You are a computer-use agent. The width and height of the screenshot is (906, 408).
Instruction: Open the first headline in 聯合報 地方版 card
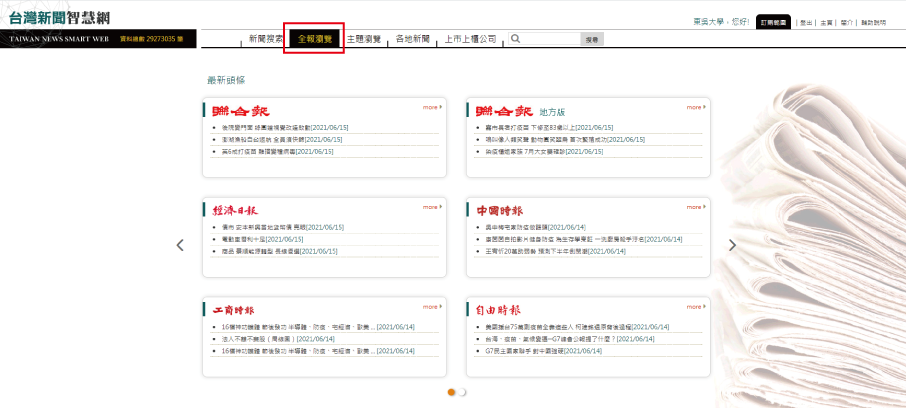pyautogui.click(x=549, y=127)
